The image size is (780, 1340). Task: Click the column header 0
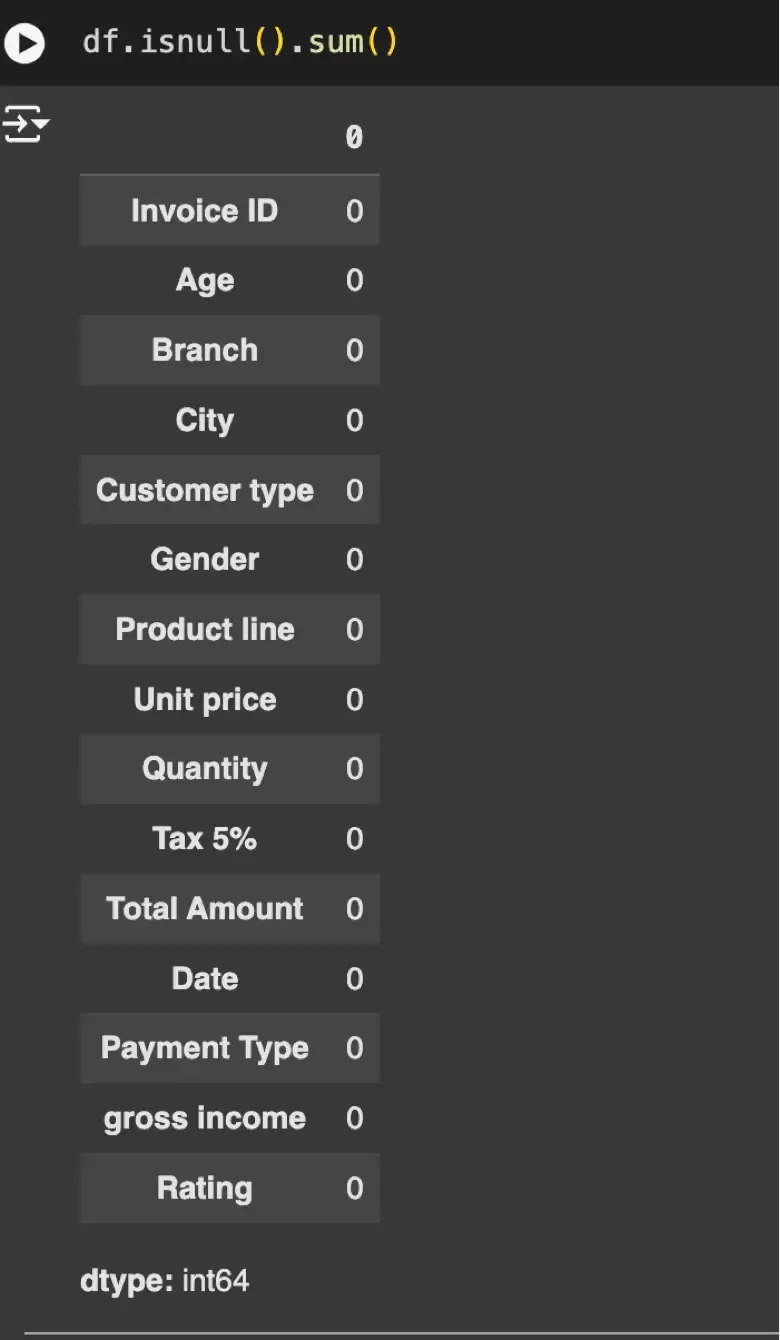point(354,137)
